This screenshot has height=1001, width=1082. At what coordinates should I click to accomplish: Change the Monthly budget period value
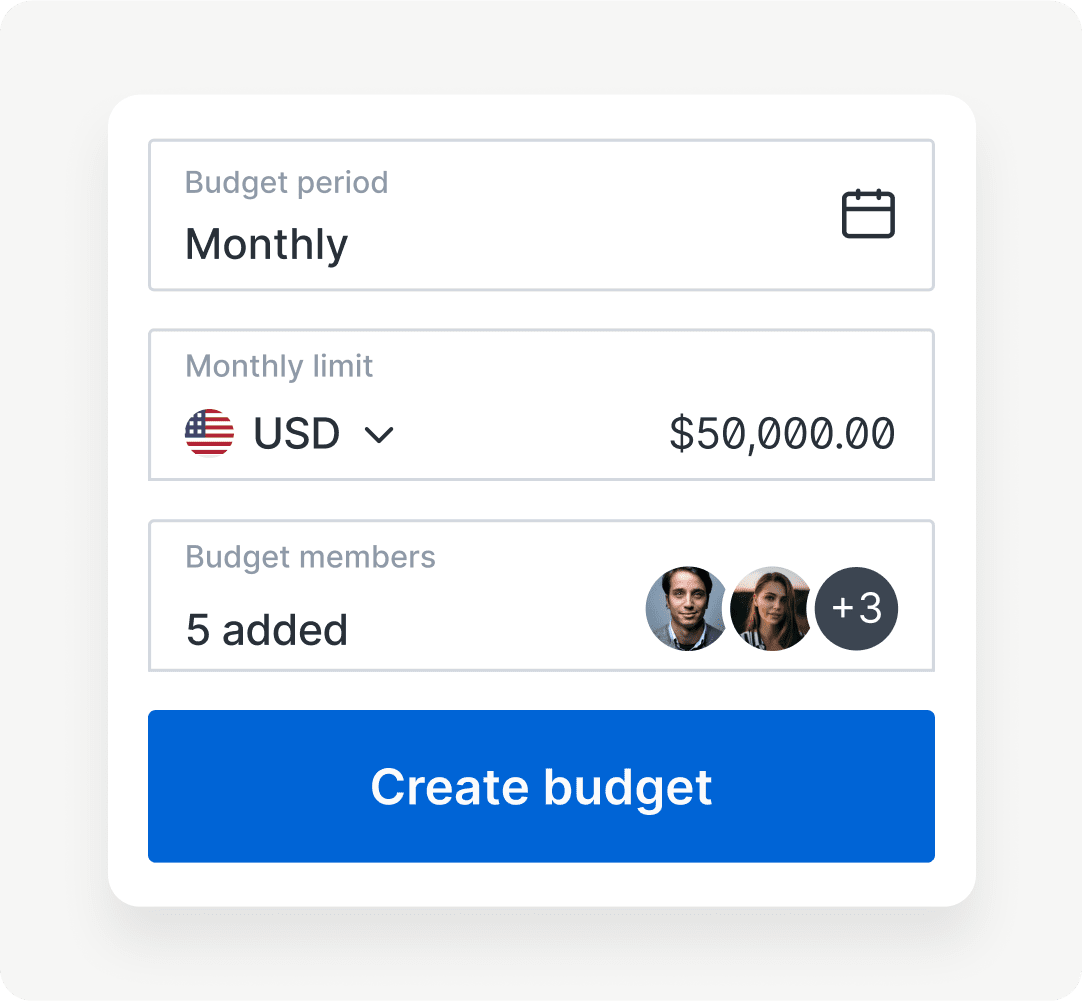point(267,244)
